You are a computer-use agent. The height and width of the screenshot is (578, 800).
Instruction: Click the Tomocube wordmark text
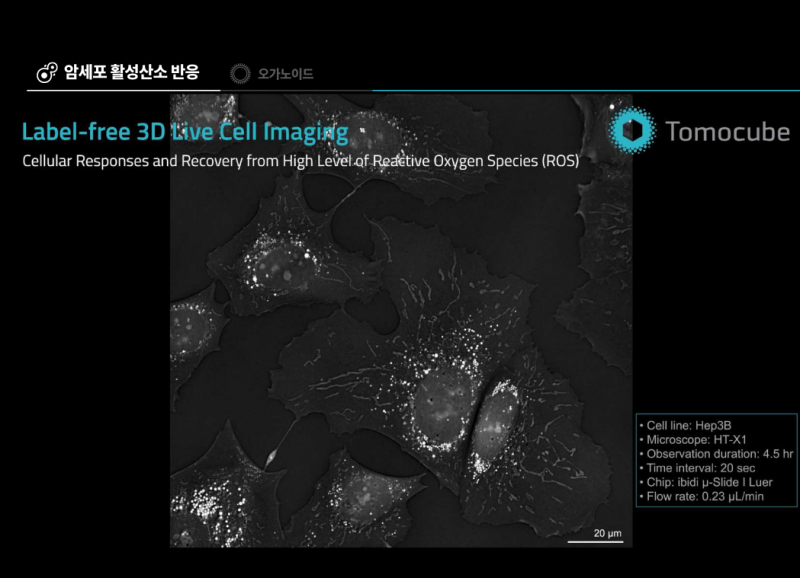point(727,132)
